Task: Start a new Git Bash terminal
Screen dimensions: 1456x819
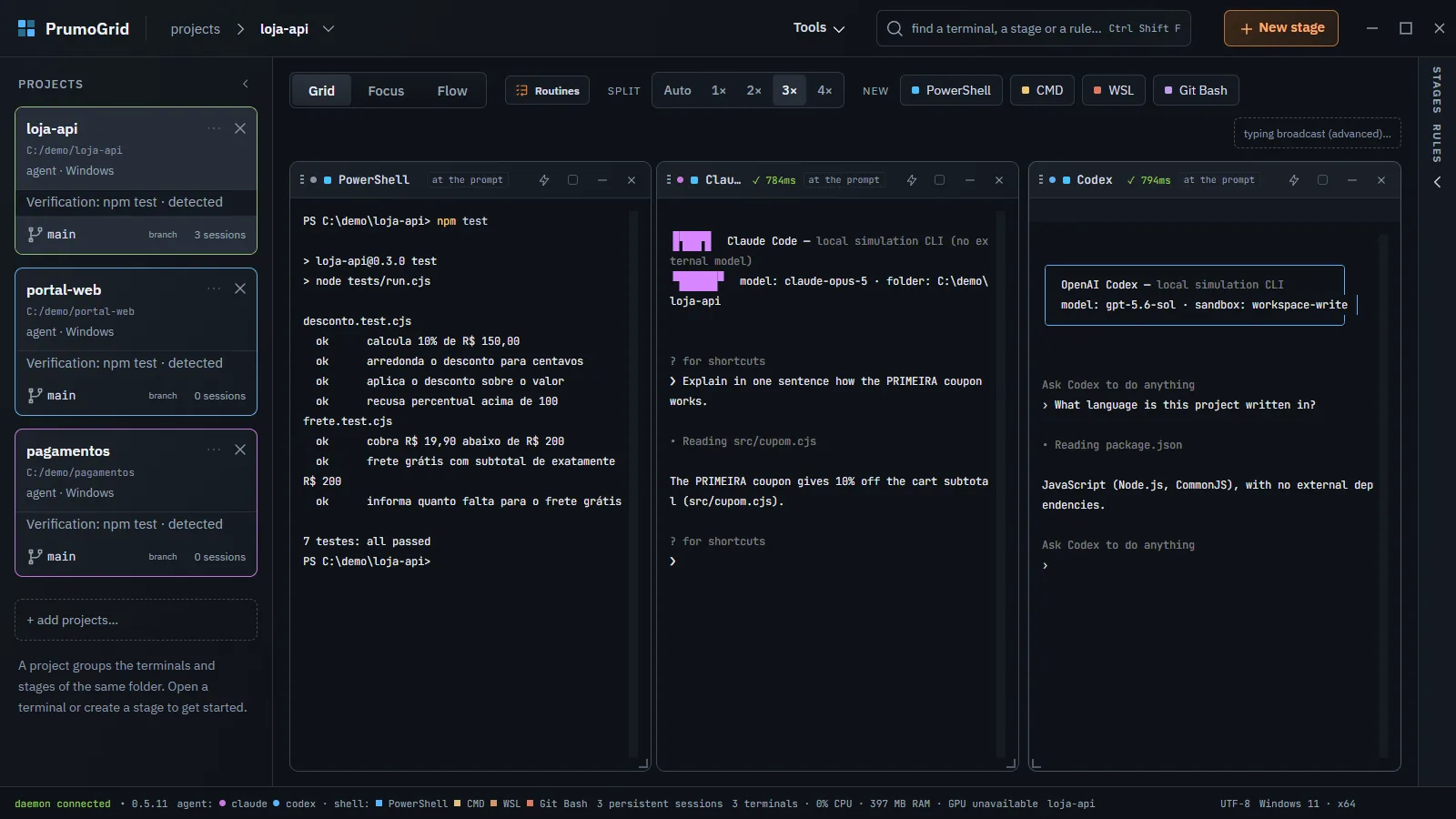Action: 1196,90
